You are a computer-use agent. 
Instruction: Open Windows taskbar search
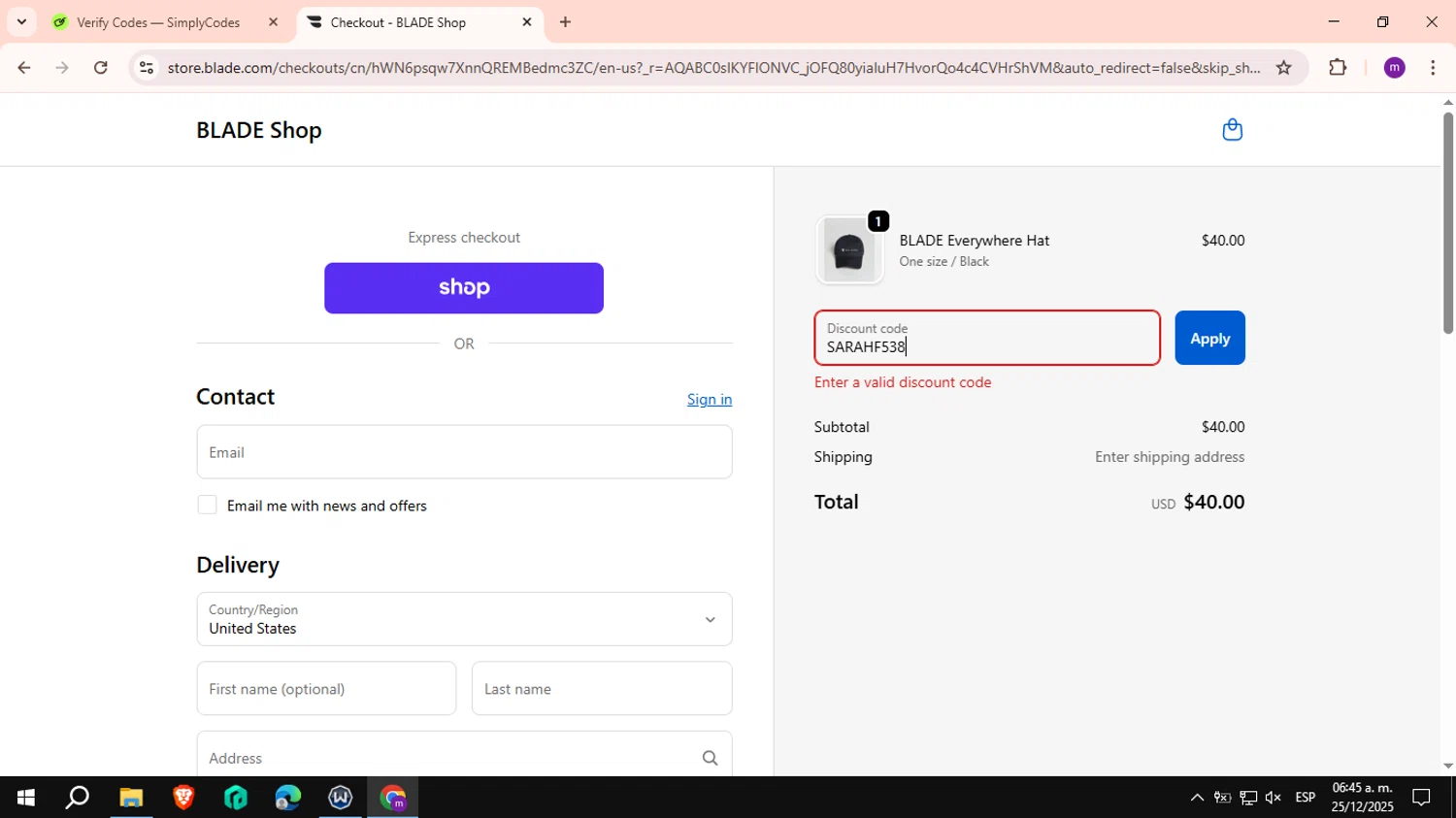click(x=78, y=798)
